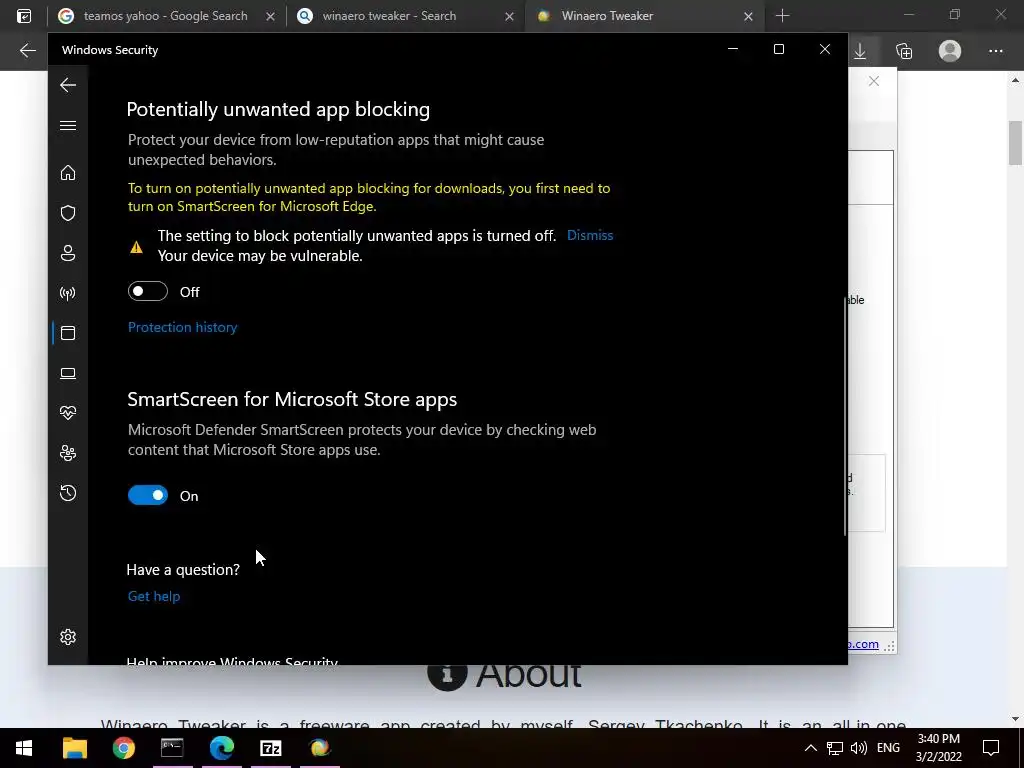Open Edge settings and more menu

[x=995, y=51]
